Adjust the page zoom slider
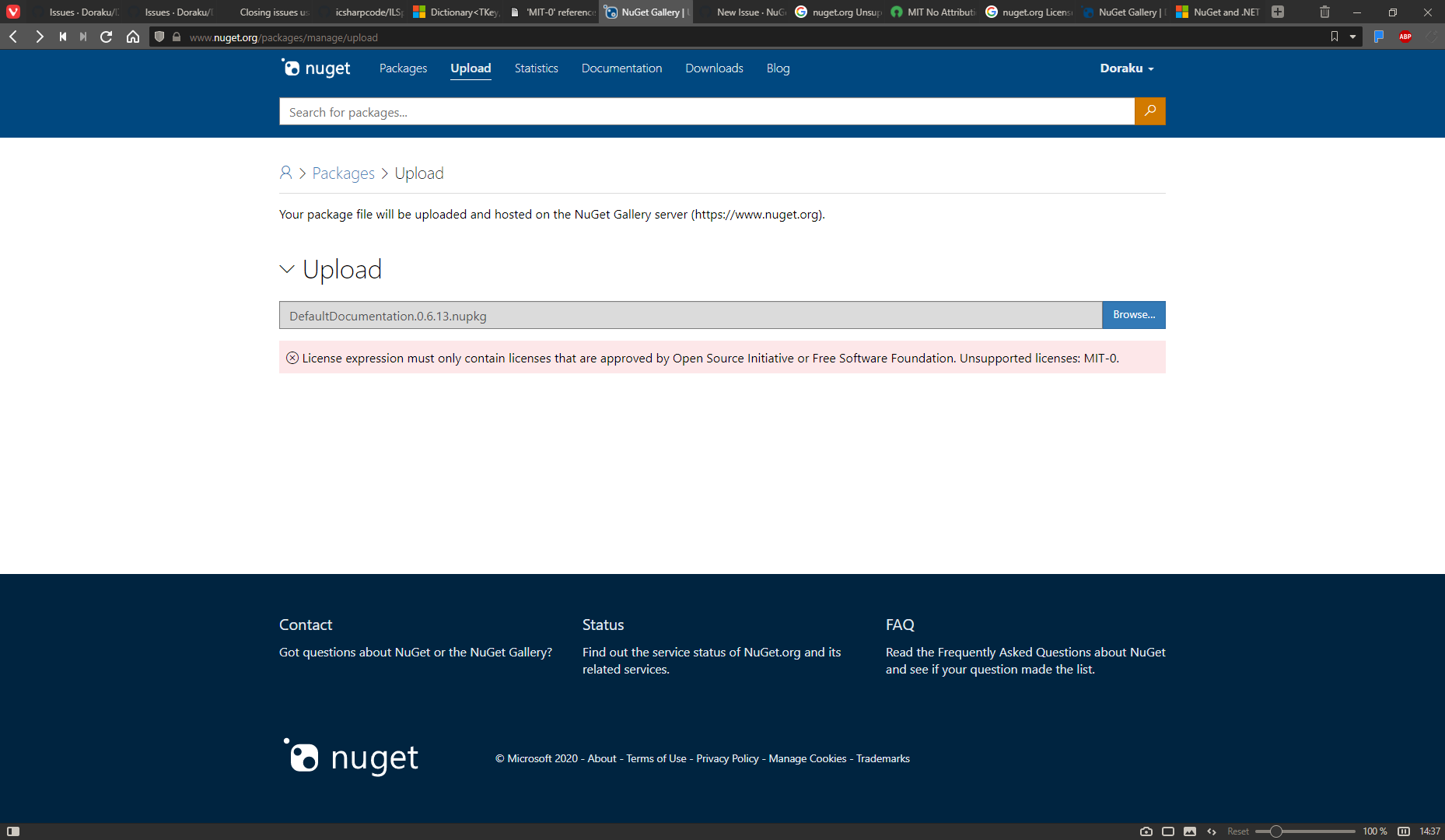The width and height of the screenshot is (1445, 840). (x=1306, y=831)
